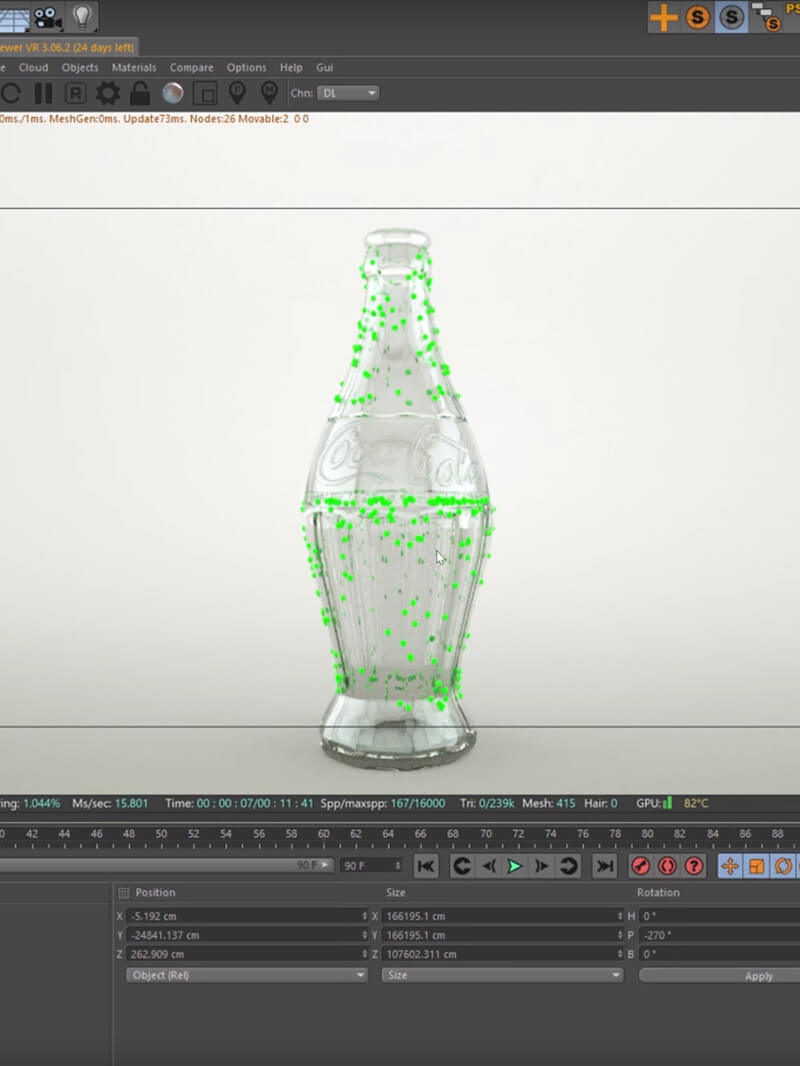Screen dimensions: 800x1066
Task: Click the focus picker pin icon
Action: tap(237, 93)
